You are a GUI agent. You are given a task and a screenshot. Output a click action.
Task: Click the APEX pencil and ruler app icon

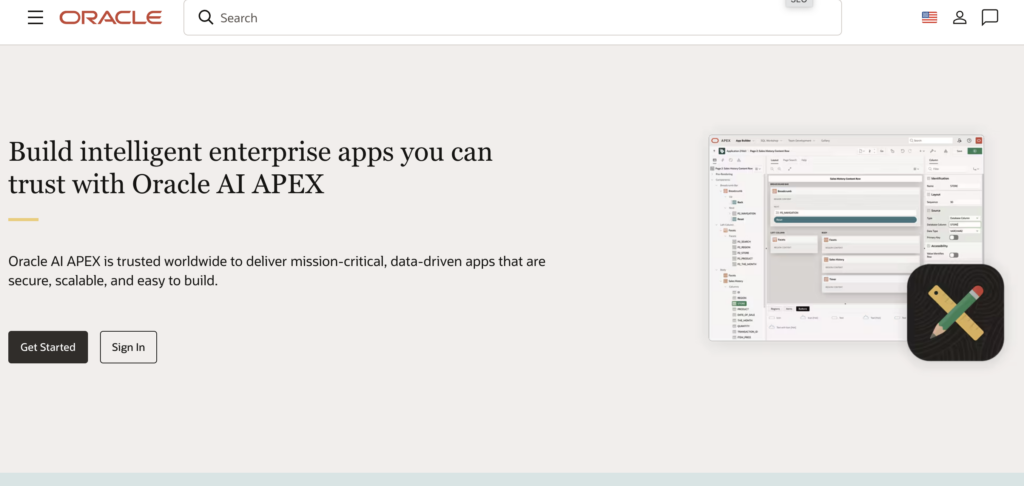(x=954, y=312)
